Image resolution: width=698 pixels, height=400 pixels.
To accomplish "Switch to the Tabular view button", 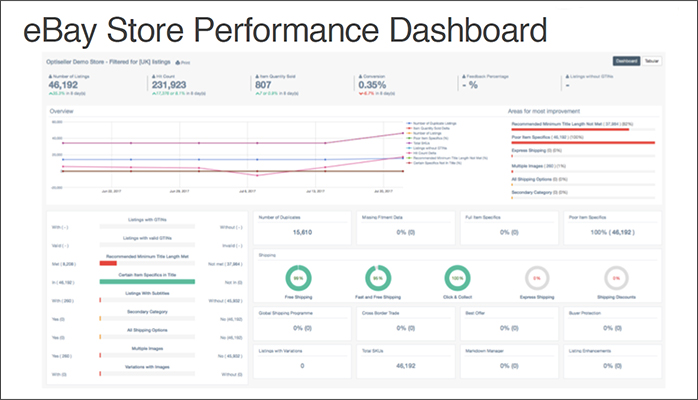I will (x=651, y=61).
